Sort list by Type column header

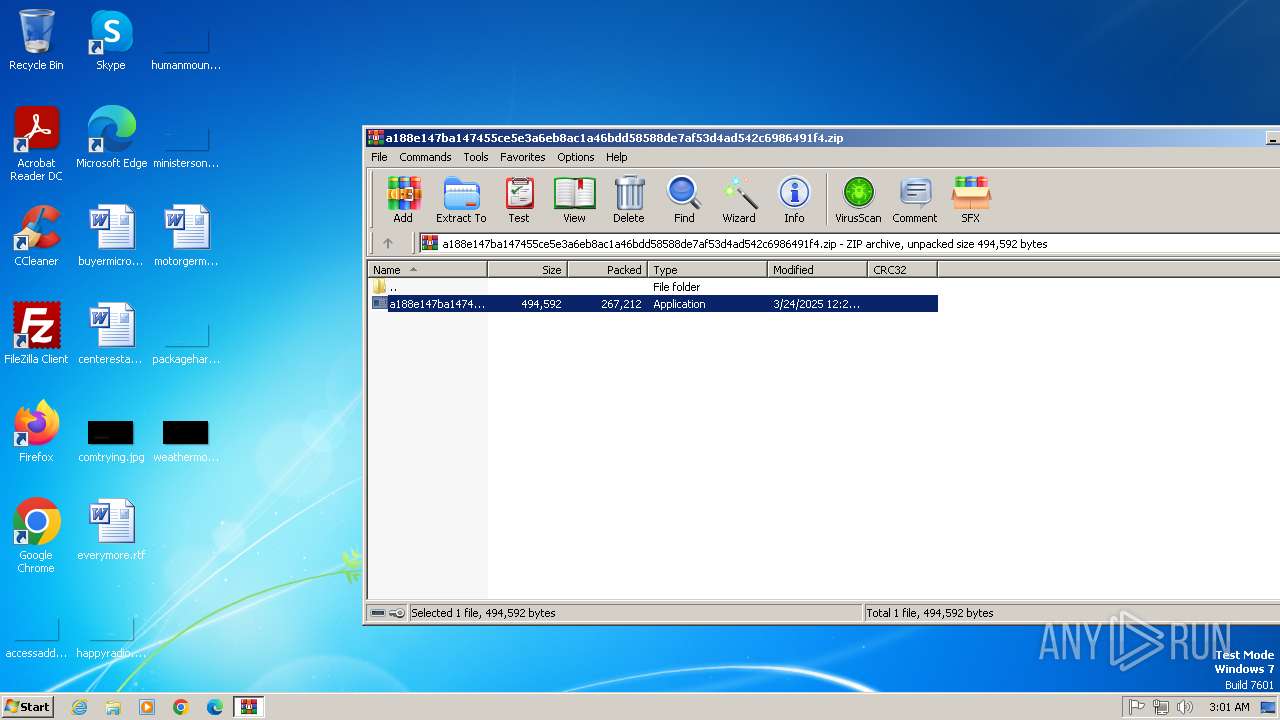pos(707,269)
